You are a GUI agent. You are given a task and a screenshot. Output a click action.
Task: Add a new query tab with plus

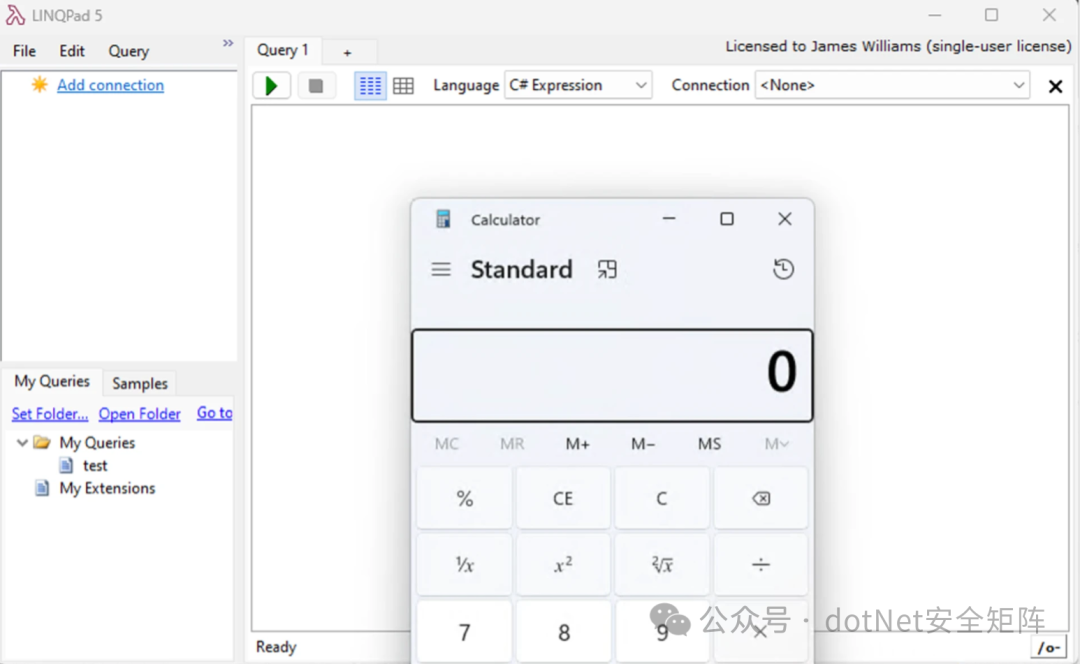coord(348,52)
